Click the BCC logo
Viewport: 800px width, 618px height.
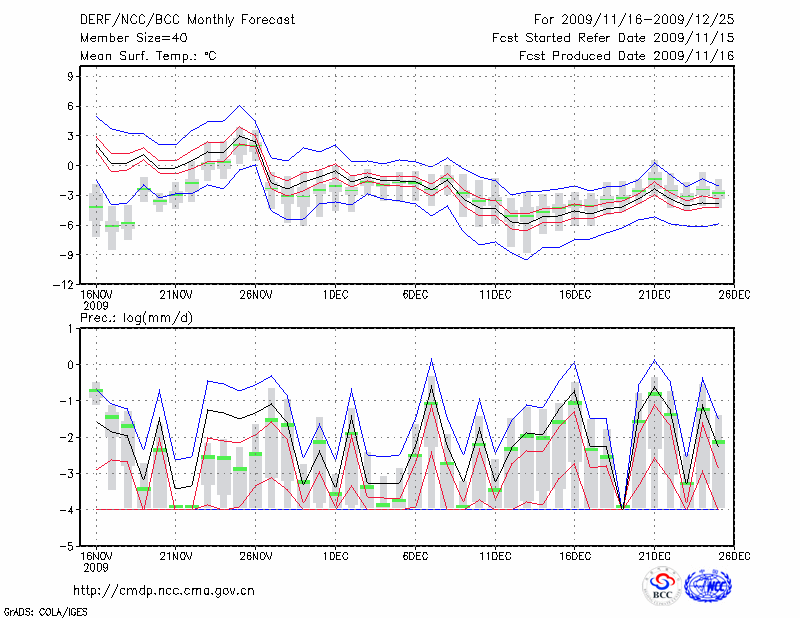[662, 587]
